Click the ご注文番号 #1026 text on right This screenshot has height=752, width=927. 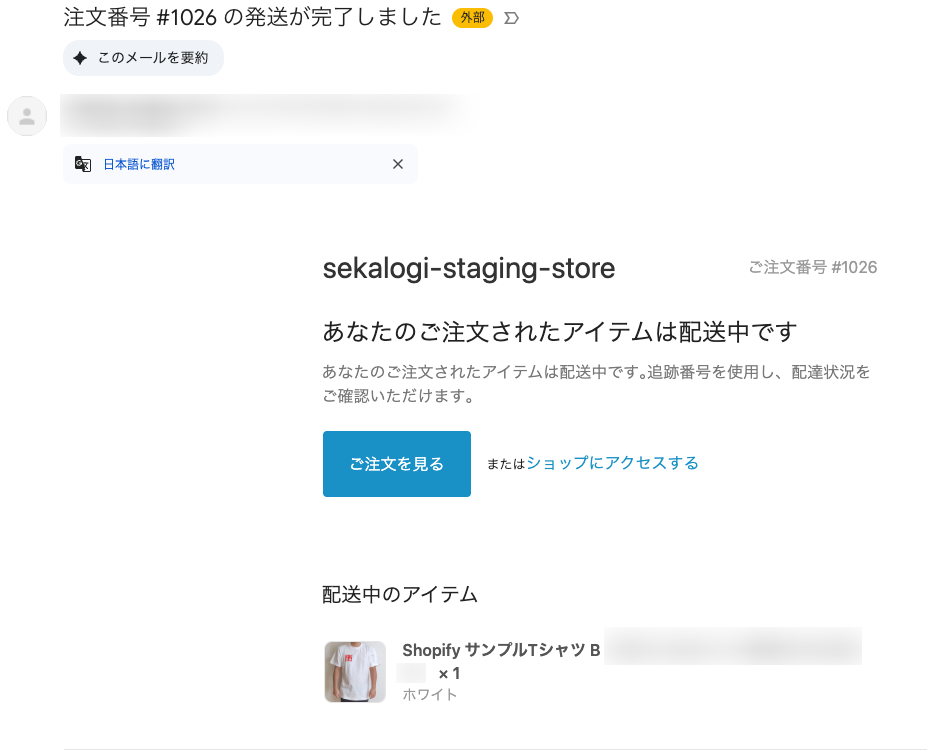(x=812, y=267)
